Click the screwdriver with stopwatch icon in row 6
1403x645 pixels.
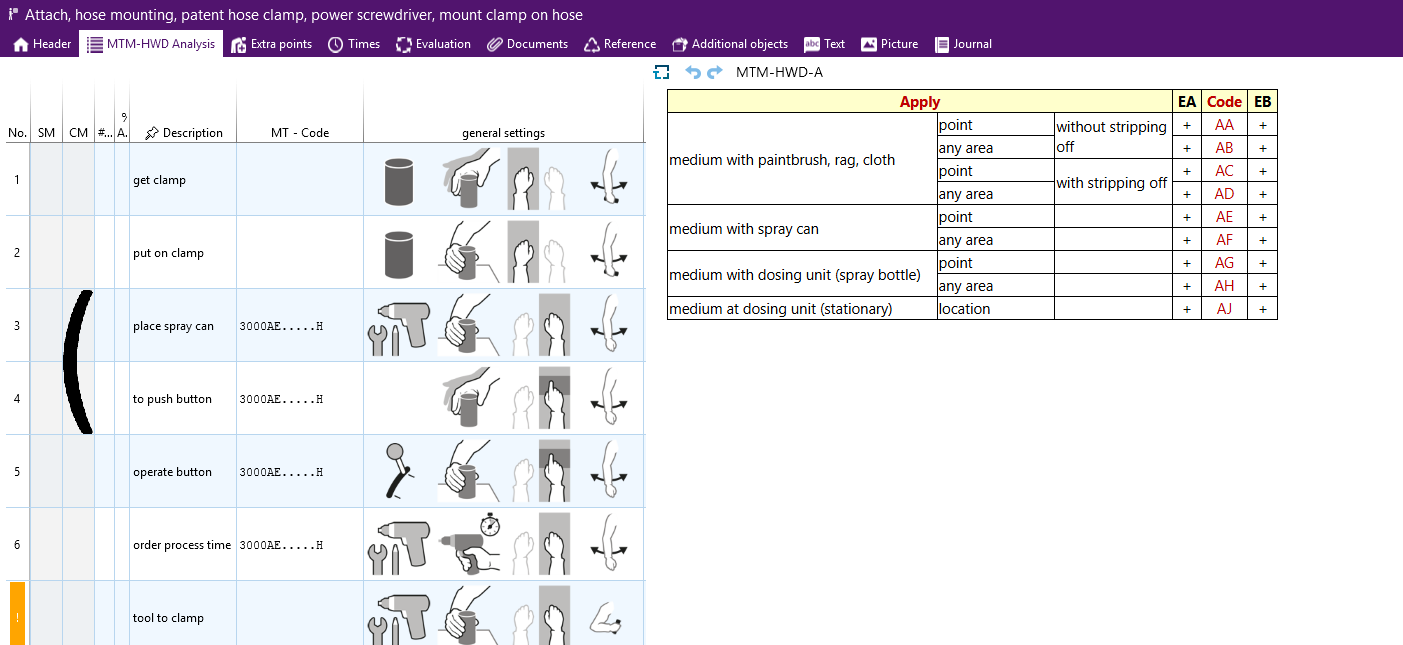[470, 544]
